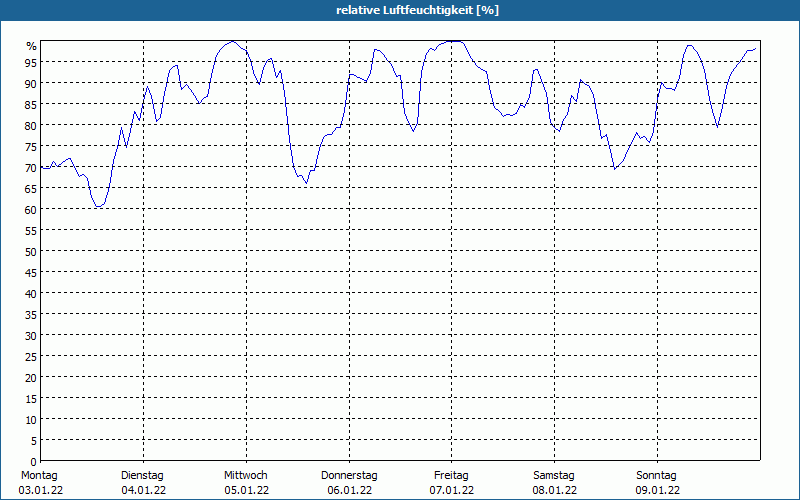Click the 35 y-axis value
Viewport: 800px width, 500px height.
(x=31, y=315)
